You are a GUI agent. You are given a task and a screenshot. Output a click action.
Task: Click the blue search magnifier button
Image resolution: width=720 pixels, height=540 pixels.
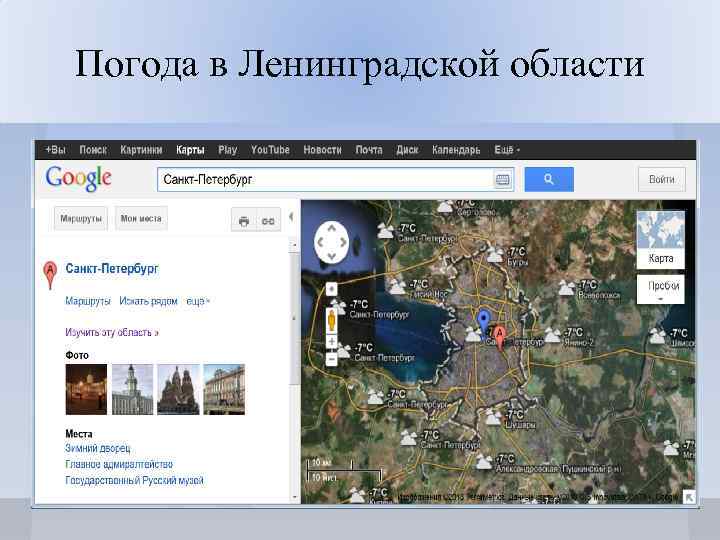(x=549, y=179)
